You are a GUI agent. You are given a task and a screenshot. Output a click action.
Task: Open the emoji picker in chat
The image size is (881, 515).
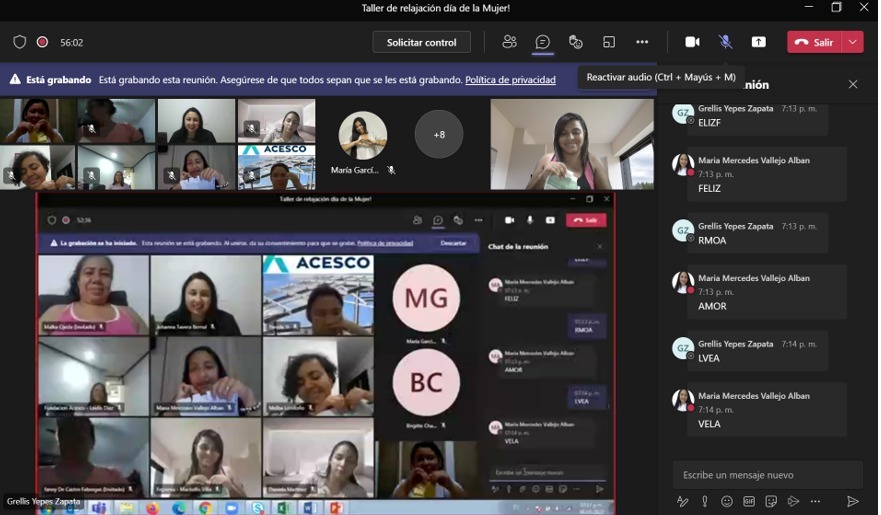(727, 501)
